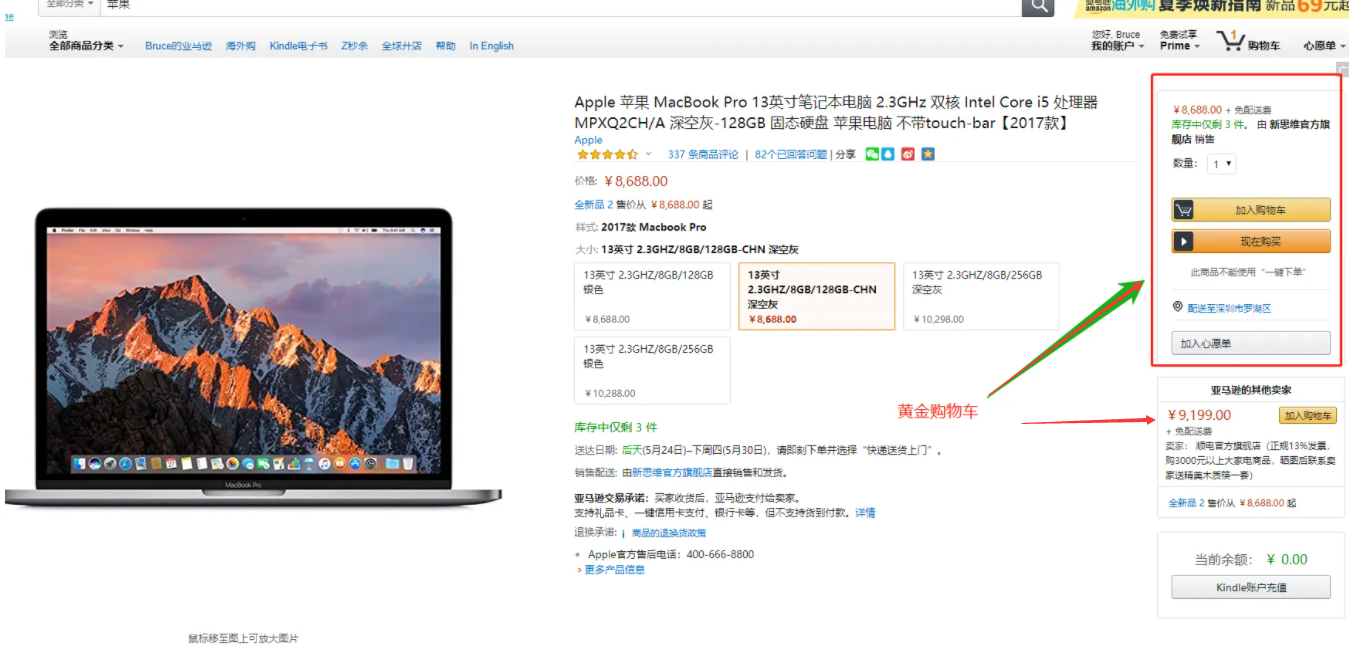Open 帮助 nav link
This screenshot has width=1349, height=647.
pyautogui.click(x=445, y=46)
